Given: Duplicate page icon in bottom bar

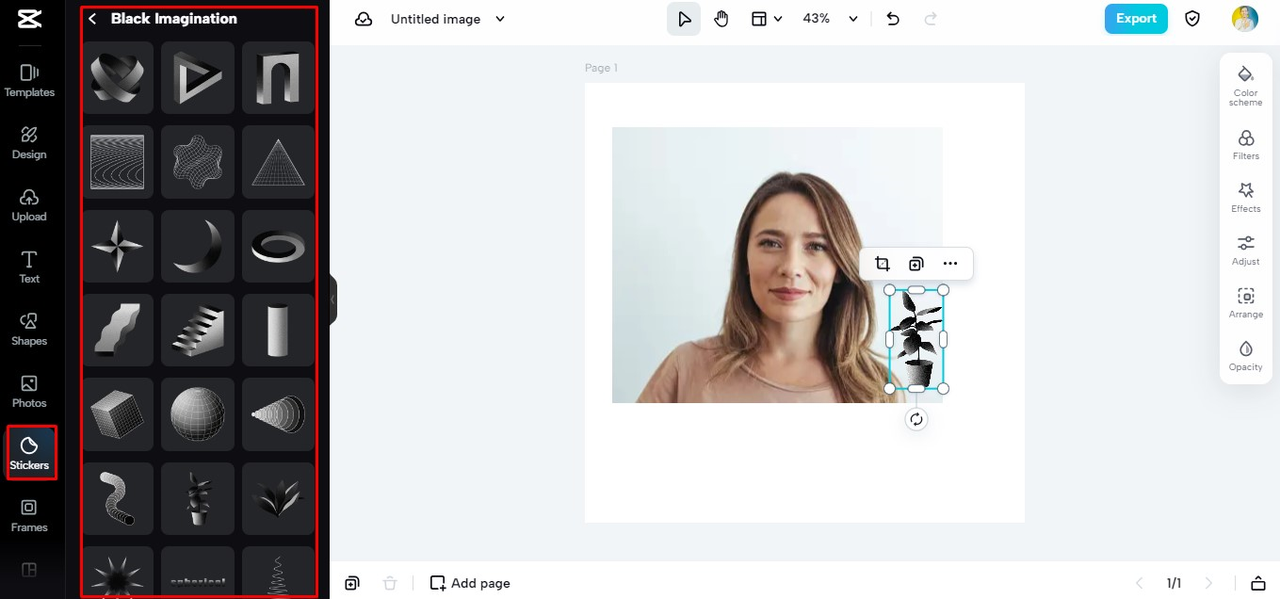Looking at the screenshot, I should coord(353,583).
